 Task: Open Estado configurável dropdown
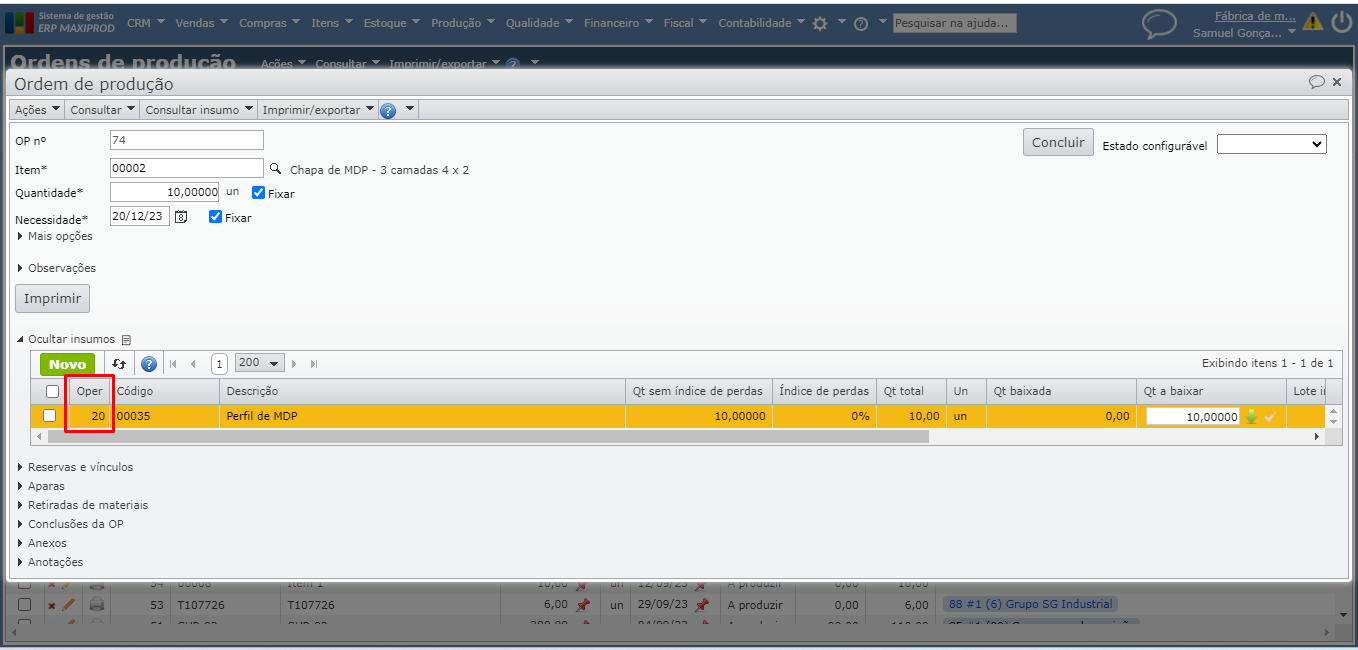(x=1271, y=144)
